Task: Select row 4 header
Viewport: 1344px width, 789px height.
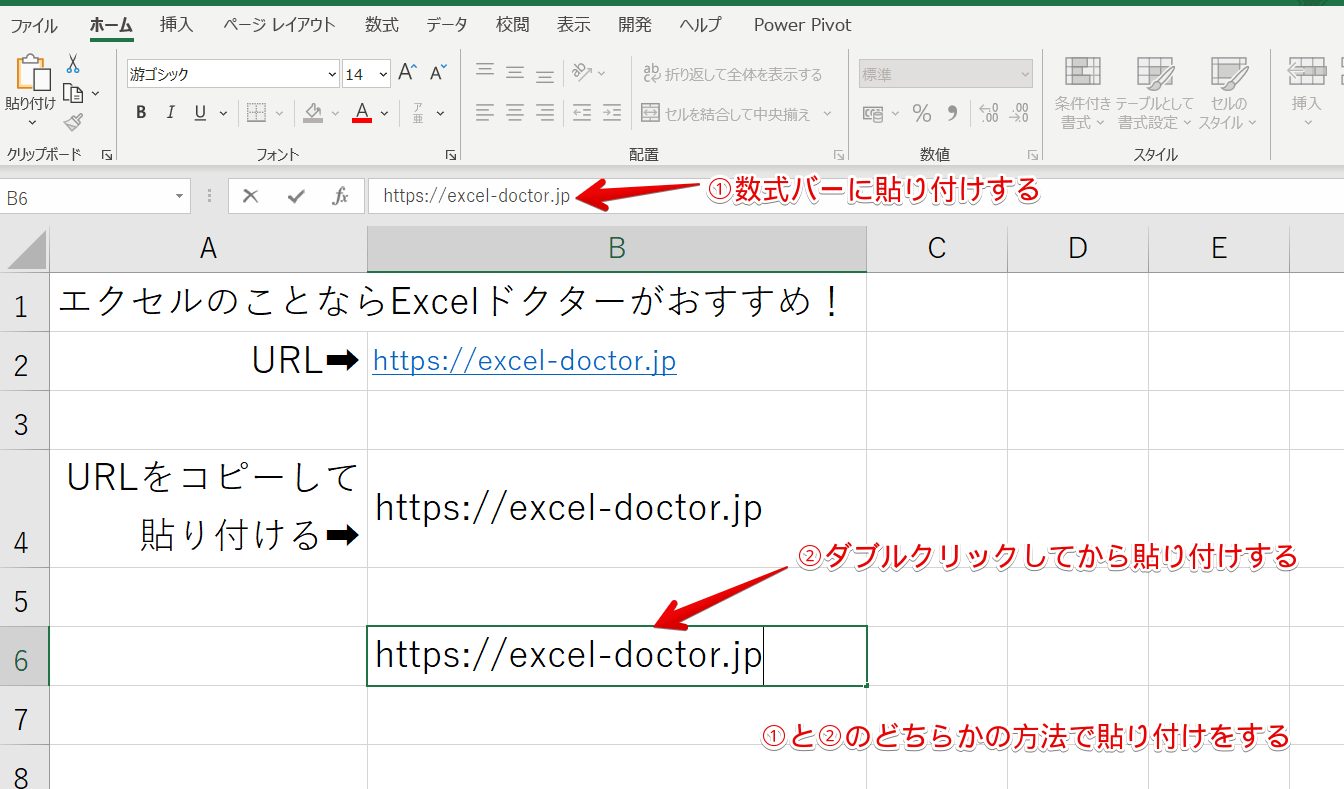Action: tap(24, 509)
